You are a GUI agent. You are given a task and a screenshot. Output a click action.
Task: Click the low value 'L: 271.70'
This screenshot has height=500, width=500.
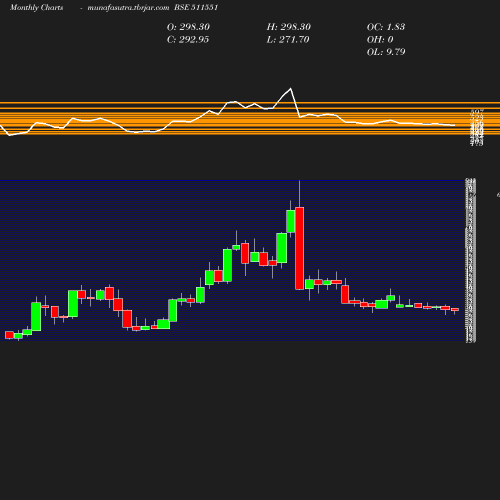288,40
